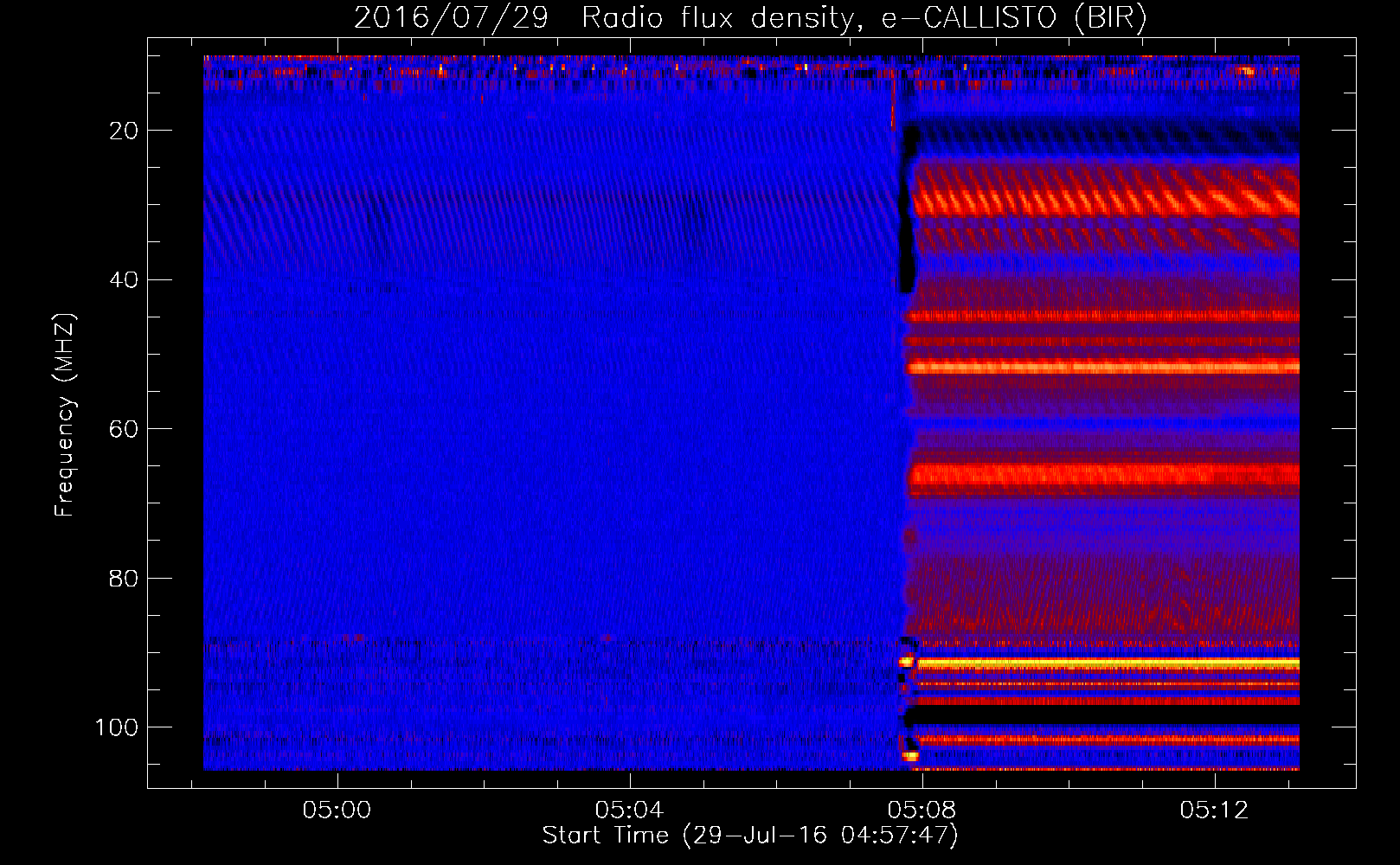Viewport: 1400px width, 865px height.
Task: Click the 'Frequency (MHZ)' axis label
Action: pos(65,414)
